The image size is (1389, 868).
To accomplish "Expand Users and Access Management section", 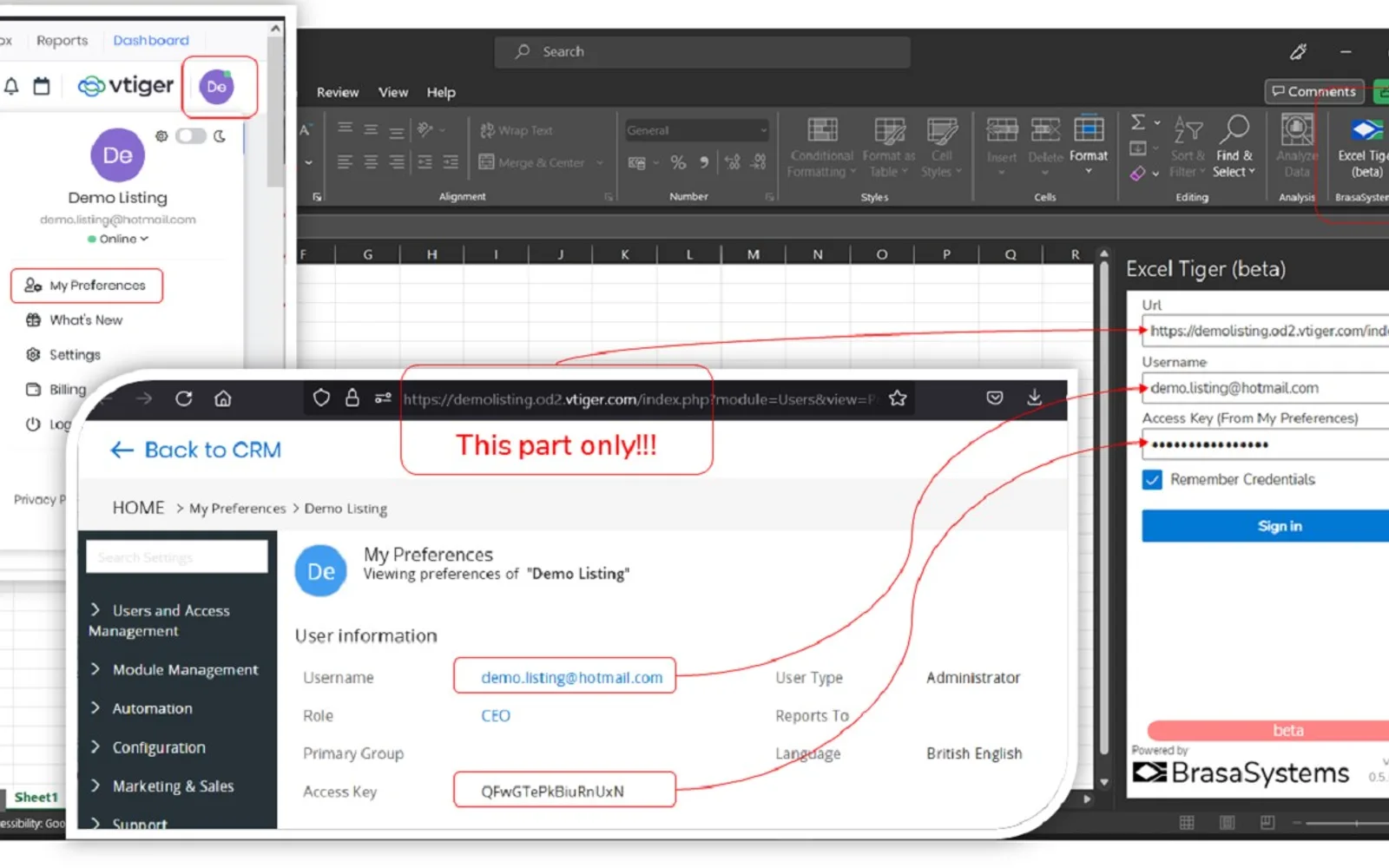I will click(161, 621).
